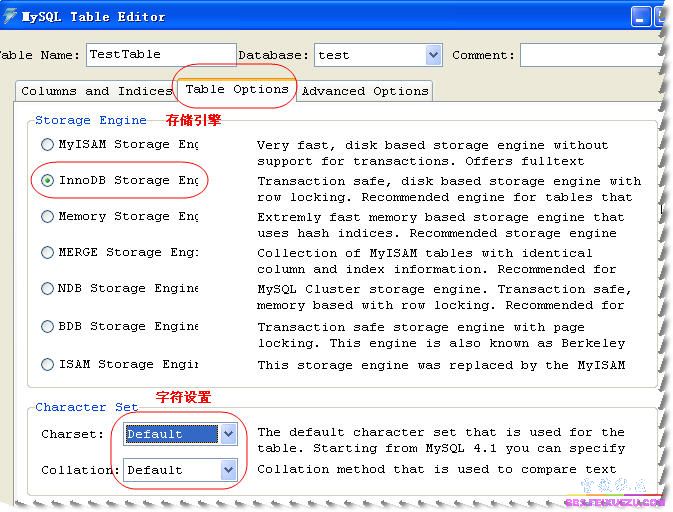Click the 'Transaction safe, disk based storage' description
Image resolution: width=673 pixels, height=512 pixels.
[449, 189]
